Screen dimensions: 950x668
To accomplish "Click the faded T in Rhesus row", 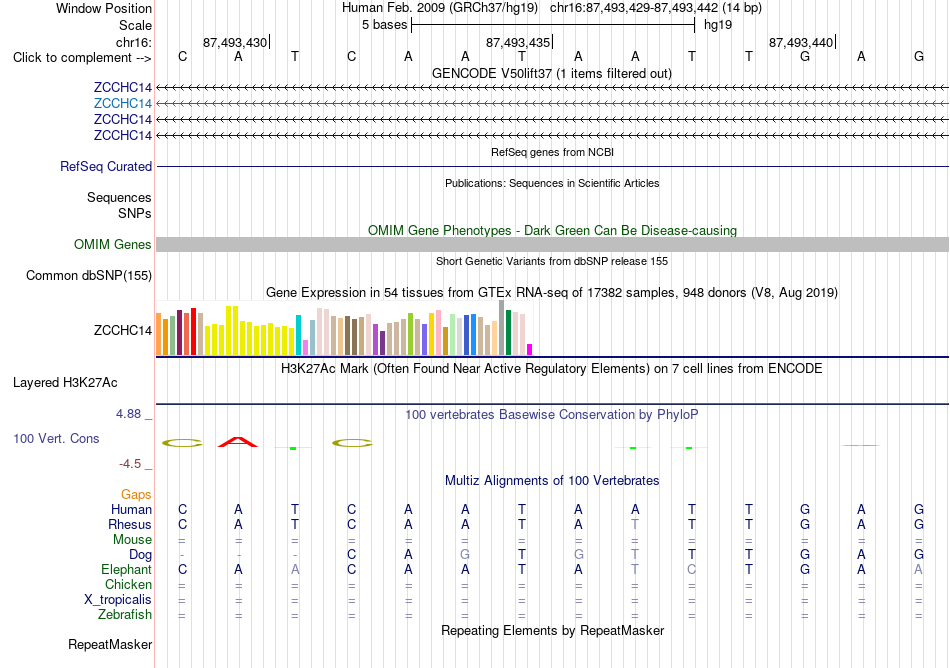I will [x=635, y=524].
